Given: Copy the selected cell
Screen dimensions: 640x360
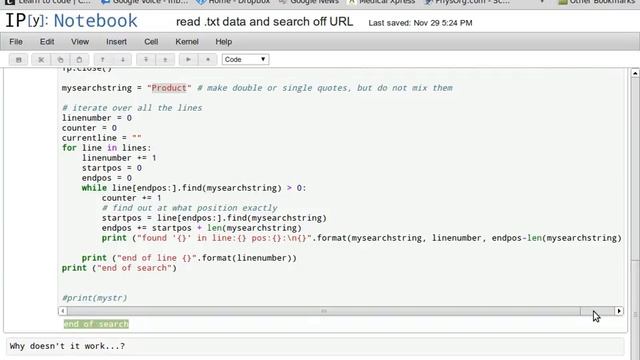Looking at the screenshot, I should (x=60, y=60).
